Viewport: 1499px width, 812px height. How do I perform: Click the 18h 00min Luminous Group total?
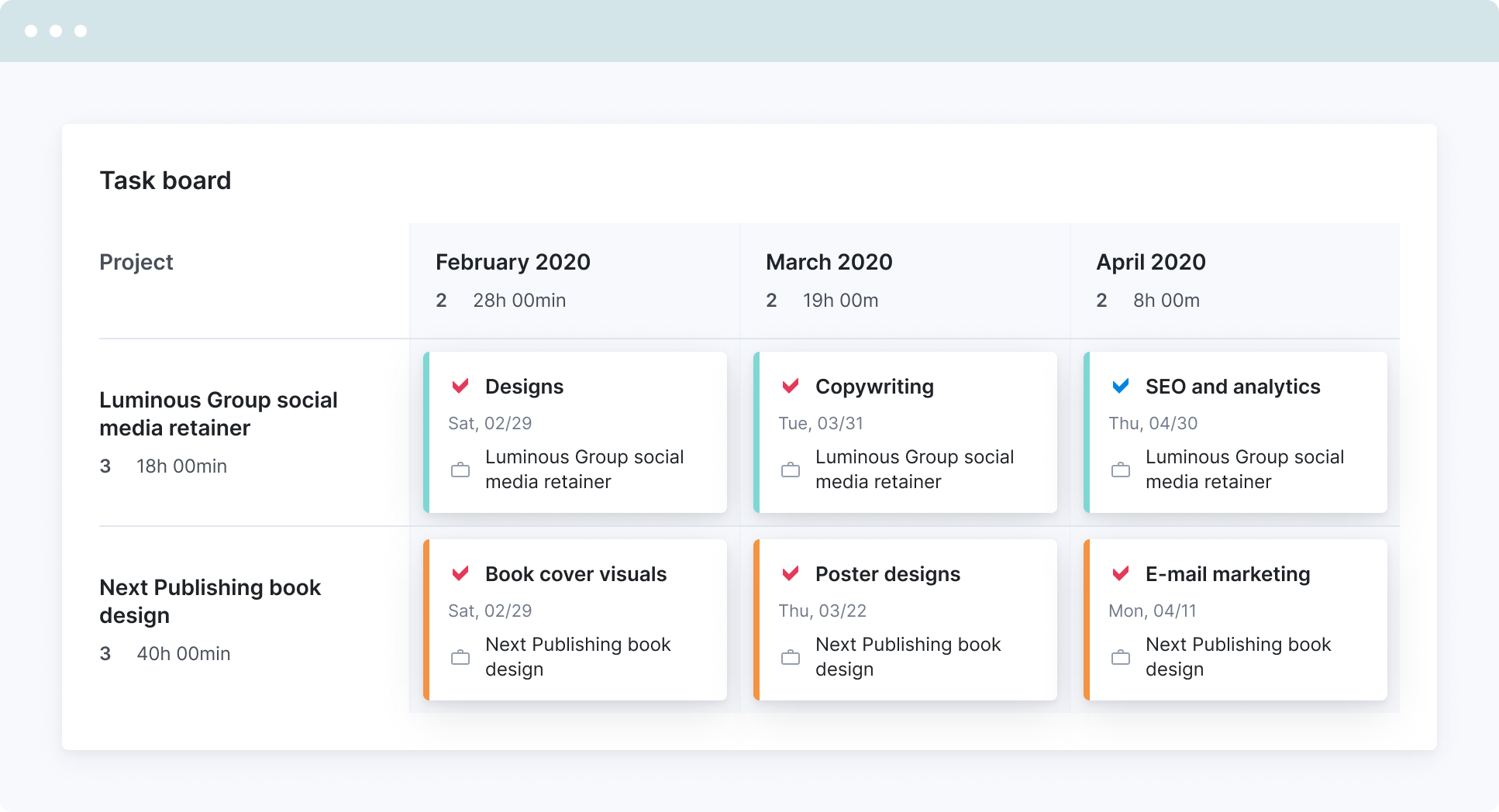(181, 466)
